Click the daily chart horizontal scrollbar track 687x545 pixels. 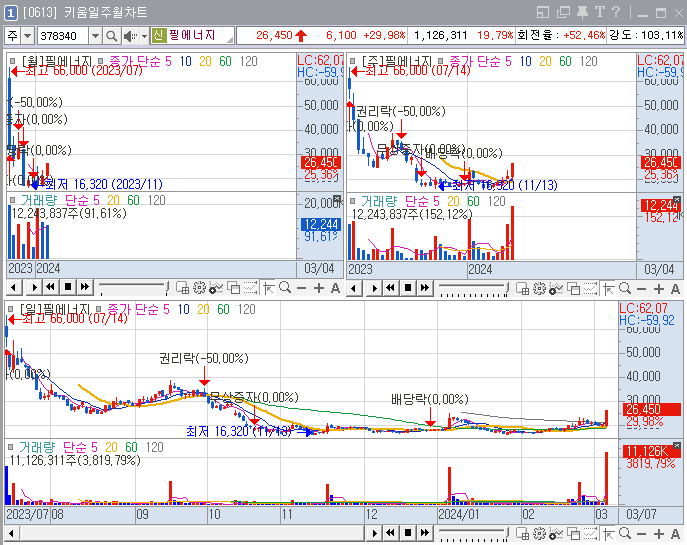(x=192, y=534)
